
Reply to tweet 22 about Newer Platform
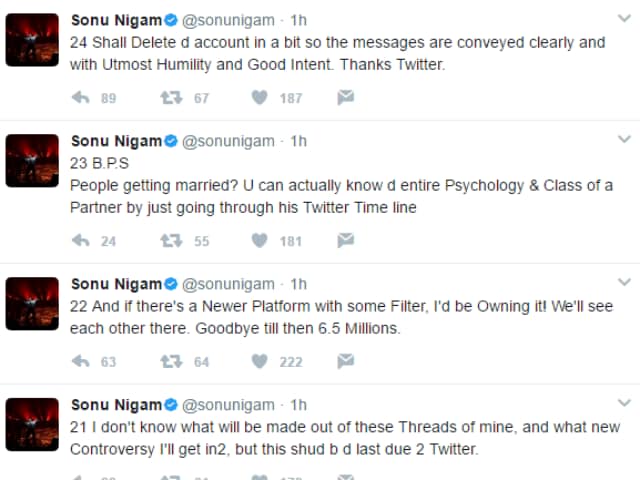pos(80,361)
